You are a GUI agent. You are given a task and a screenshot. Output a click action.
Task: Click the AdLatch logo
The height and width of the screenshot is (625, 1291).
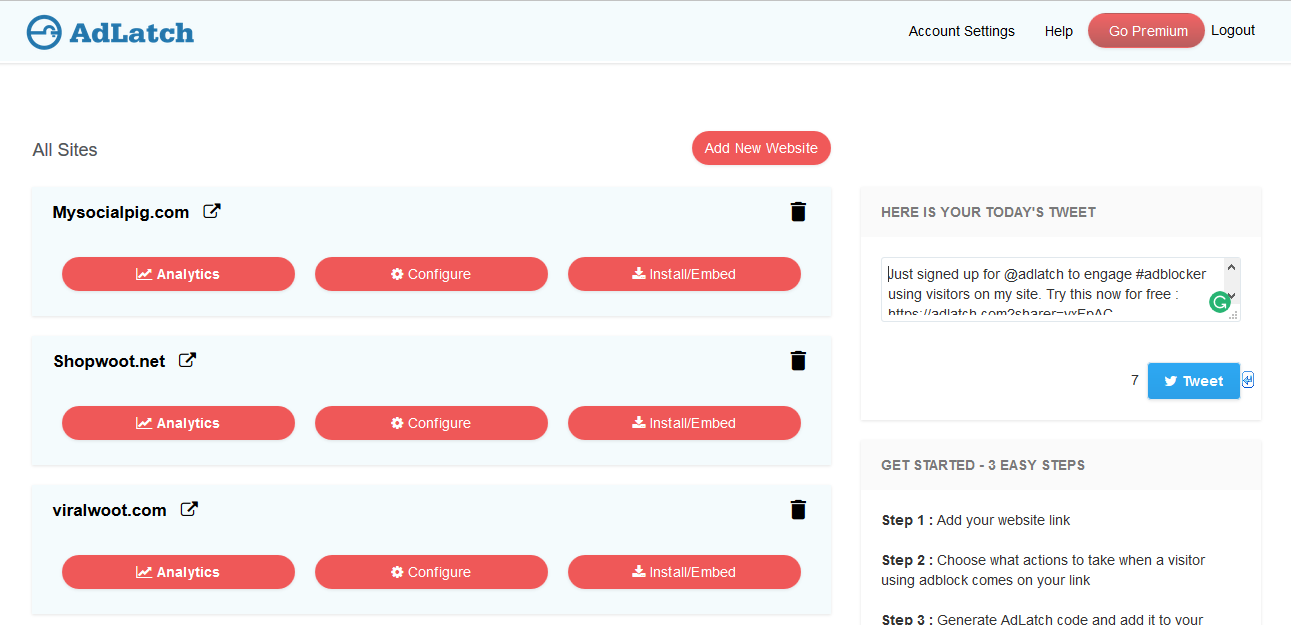[x=110, y=32]
